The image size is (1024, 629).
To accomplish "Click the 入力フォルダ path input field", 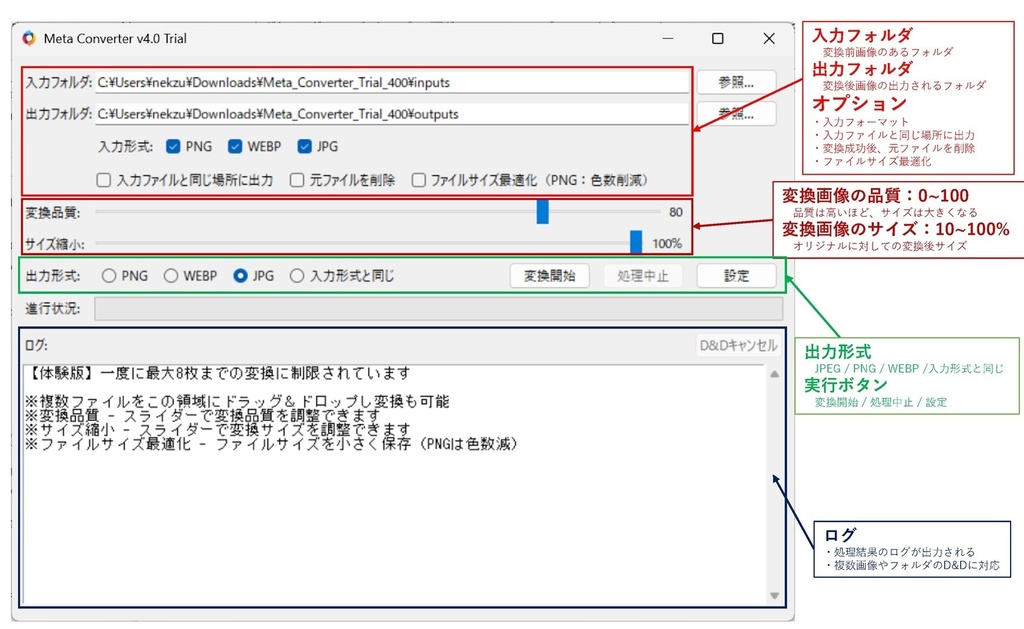I will [392, 82].
